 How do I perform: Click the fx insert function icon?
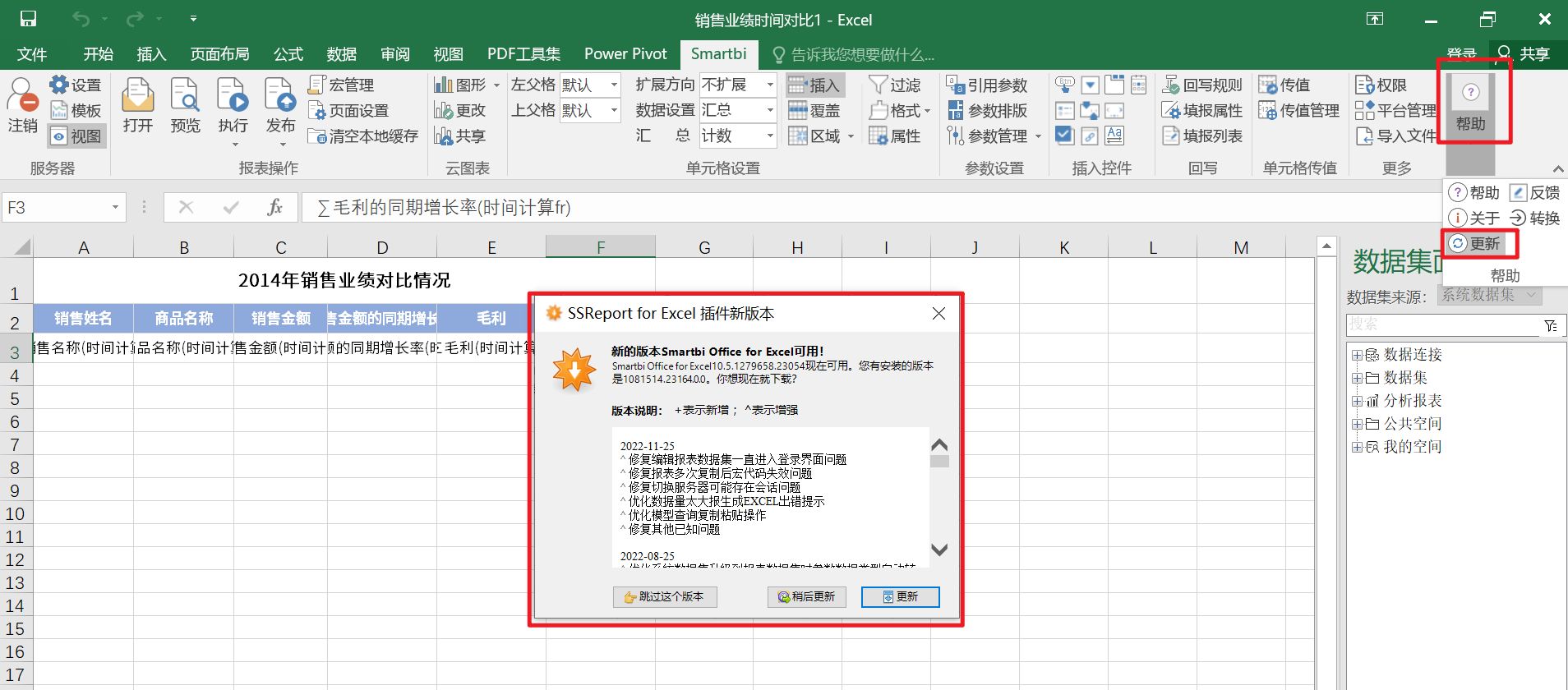pos(275,208)
